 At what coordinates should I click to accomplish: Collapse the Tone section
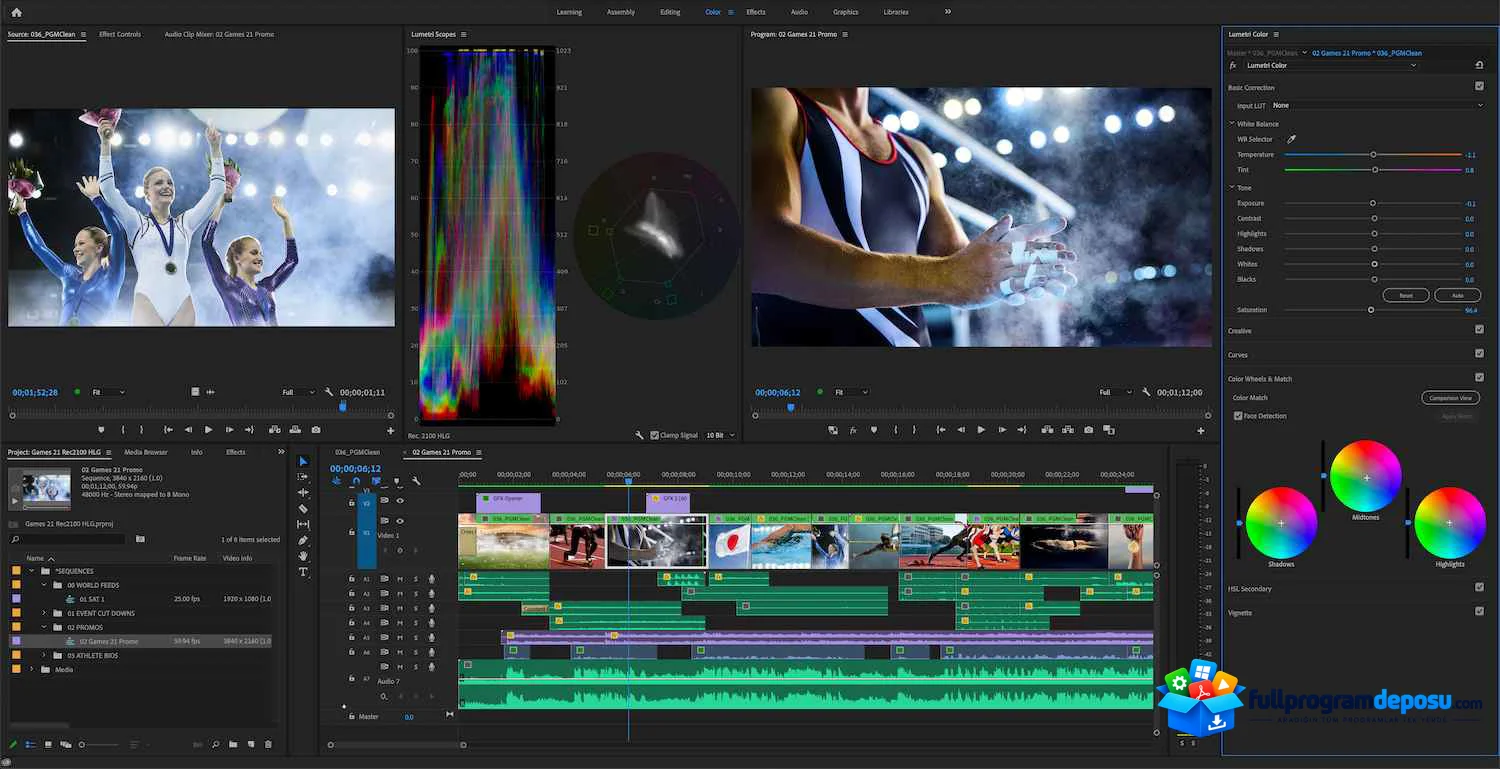1232,188
